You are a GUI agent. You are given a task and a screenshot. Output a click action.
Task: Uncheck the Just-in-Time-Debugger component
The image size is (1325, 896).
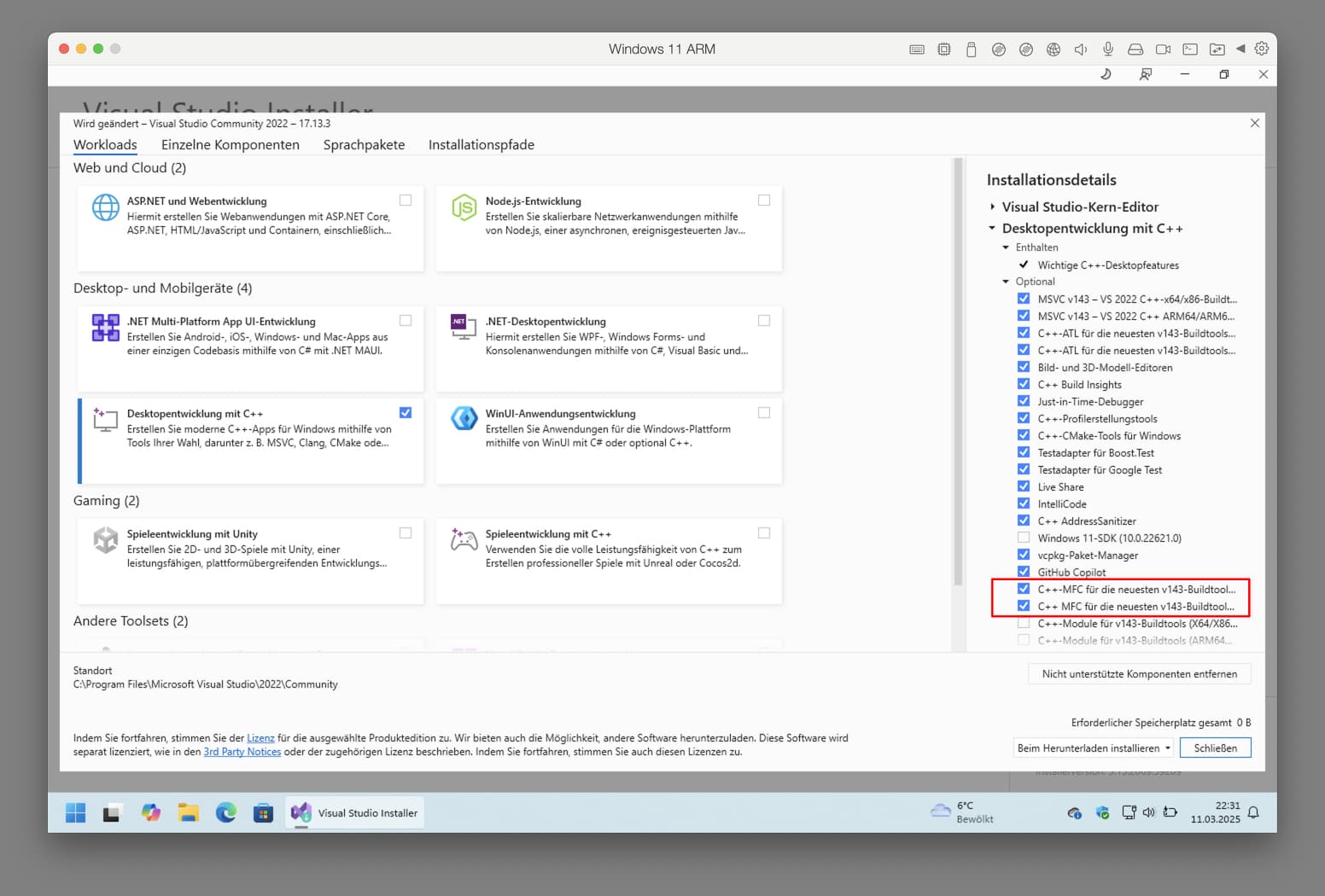(1024, 401)
